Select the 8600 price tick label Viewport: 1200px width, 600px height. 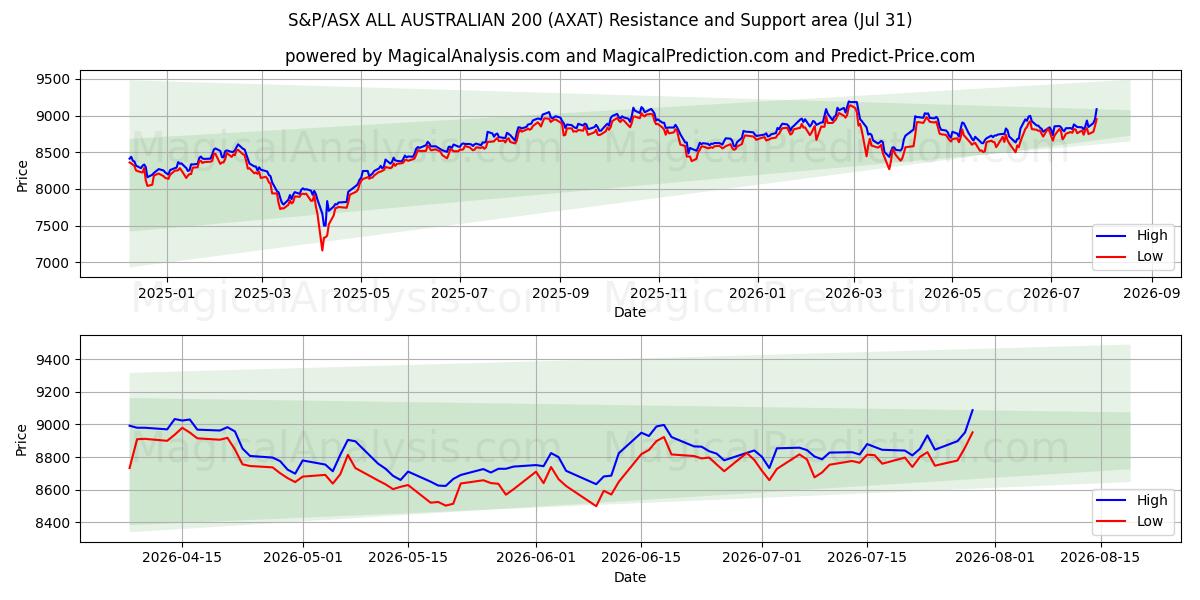click(54, 490)
